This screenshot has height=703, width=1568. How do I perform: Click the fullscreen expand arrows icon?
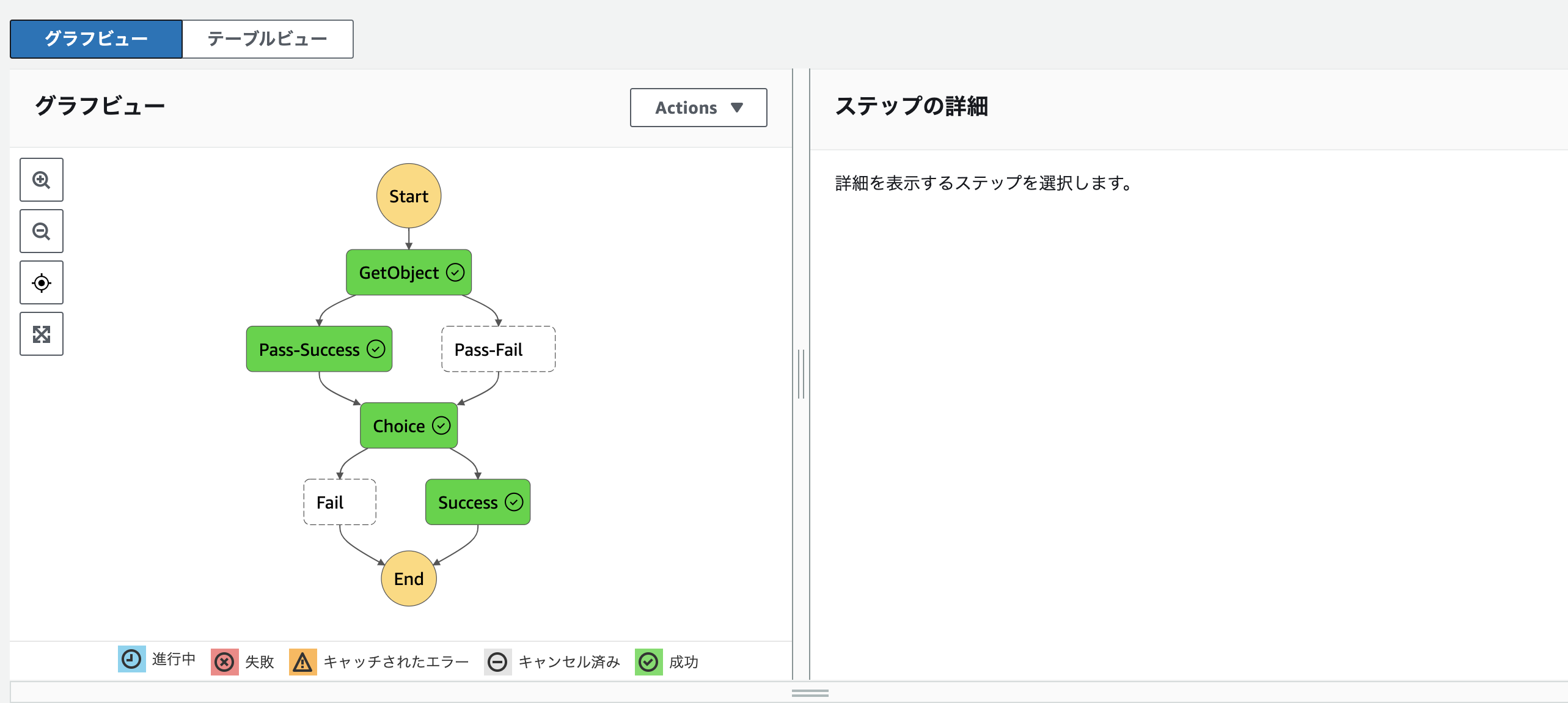coord(42,334)
